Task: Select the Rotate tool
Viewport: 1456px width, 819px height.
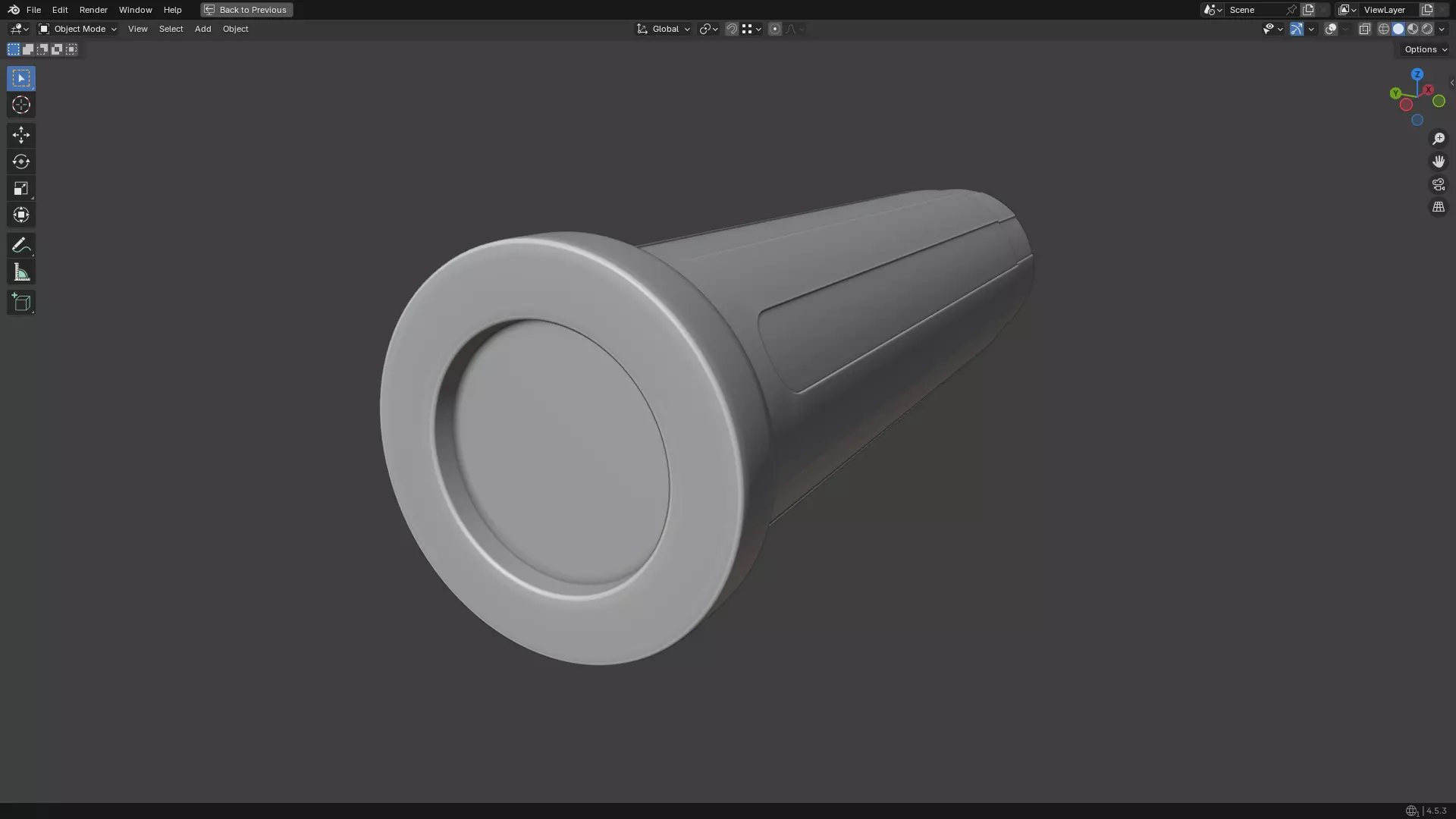Action: (21, 162)
